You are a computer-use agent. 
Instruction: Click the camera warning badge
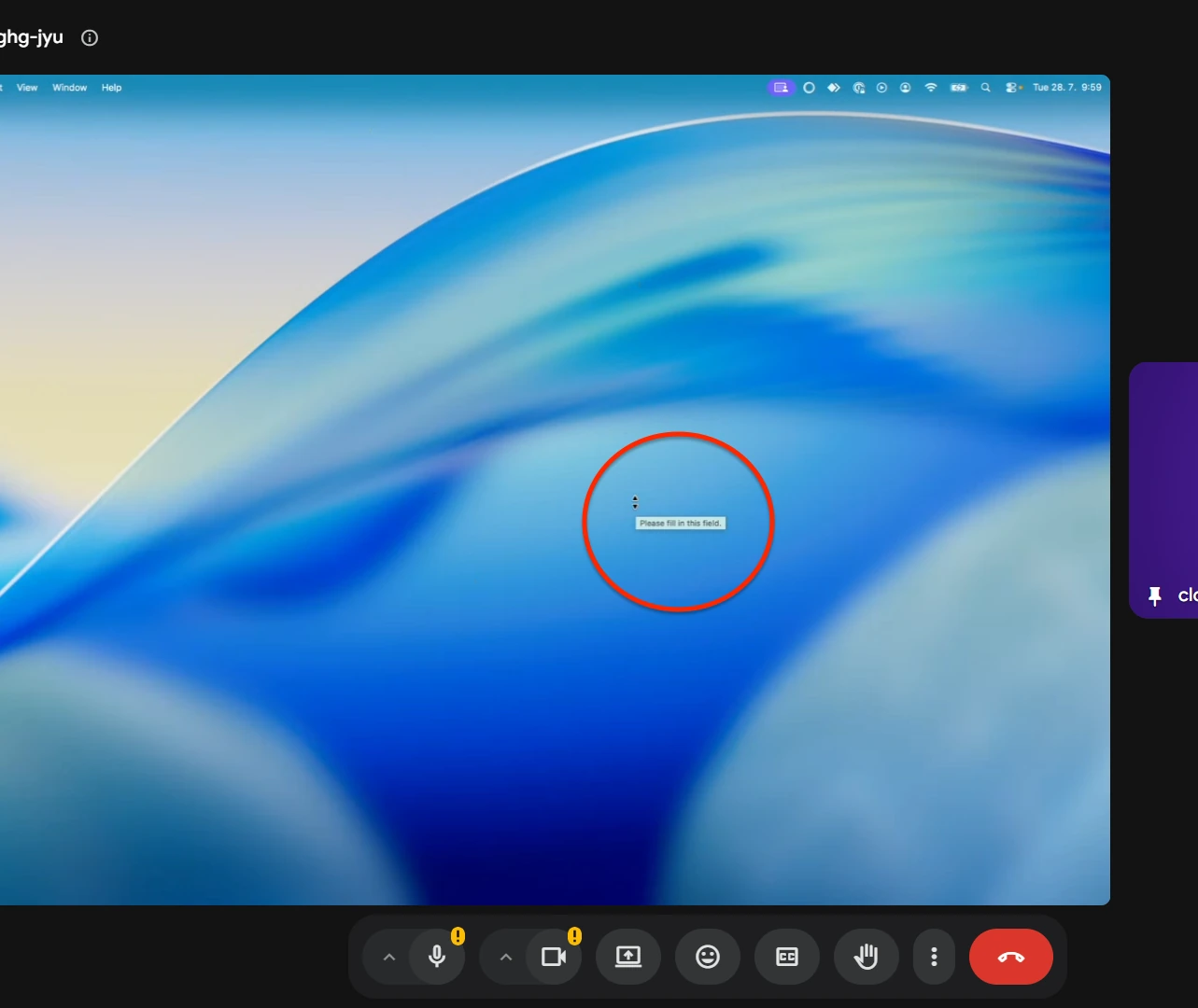click(x=575, y=935)
